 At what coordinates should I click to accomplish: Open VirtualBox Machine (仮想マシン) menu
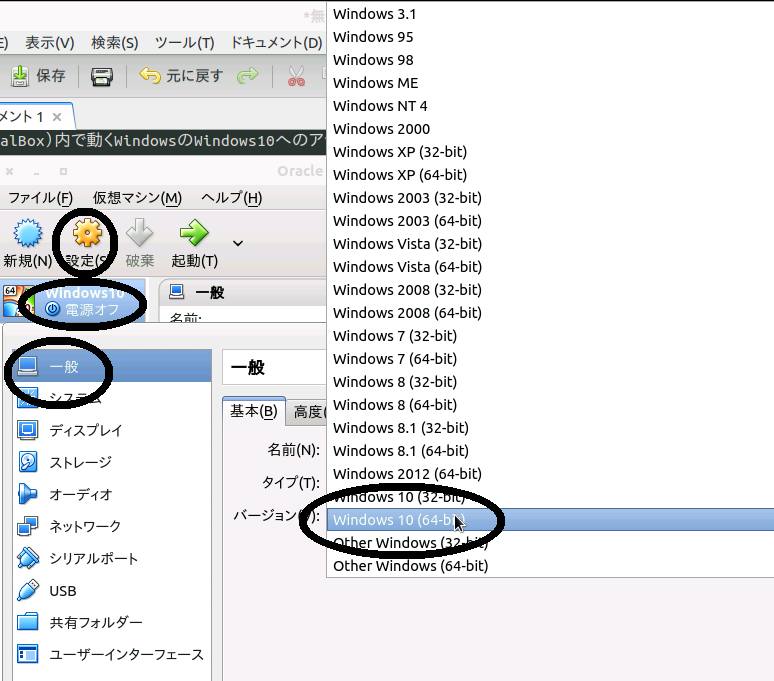(x=137, y=198)
